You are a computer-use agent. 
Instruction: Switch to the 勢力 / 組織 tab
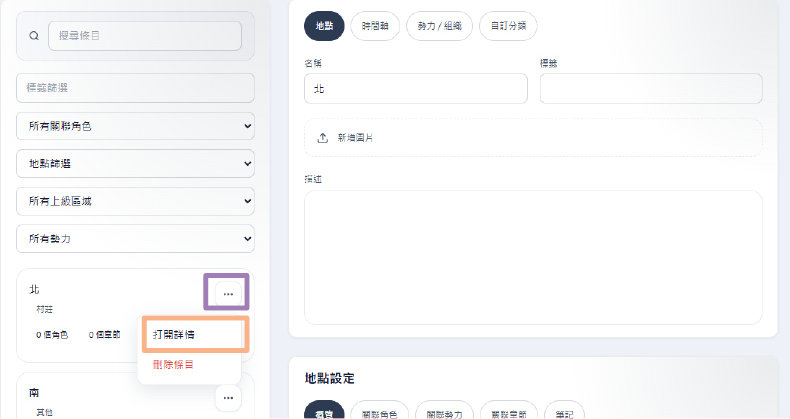tap(439, 26)
